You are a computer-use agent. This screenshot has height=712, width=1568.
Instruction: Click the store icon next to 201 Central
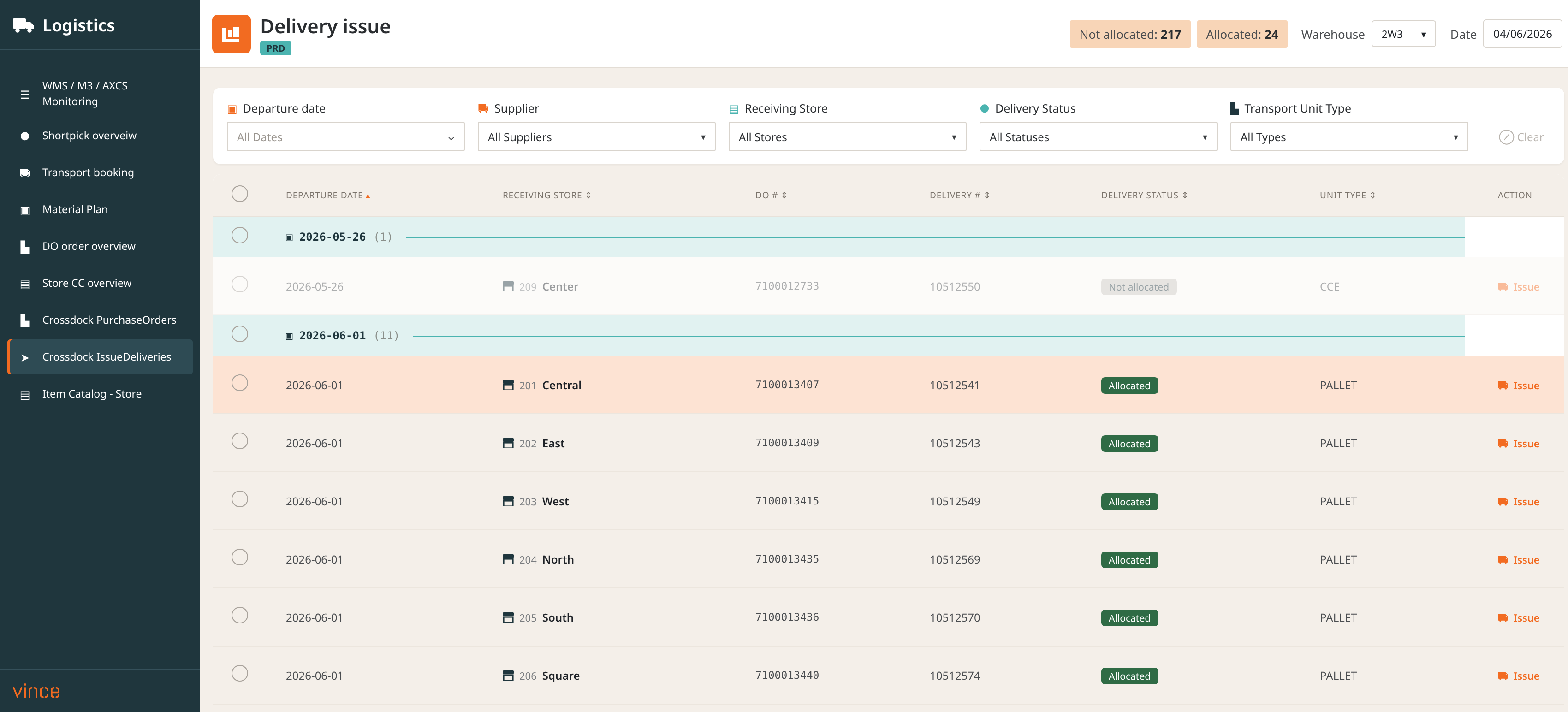tap(508, 385)
